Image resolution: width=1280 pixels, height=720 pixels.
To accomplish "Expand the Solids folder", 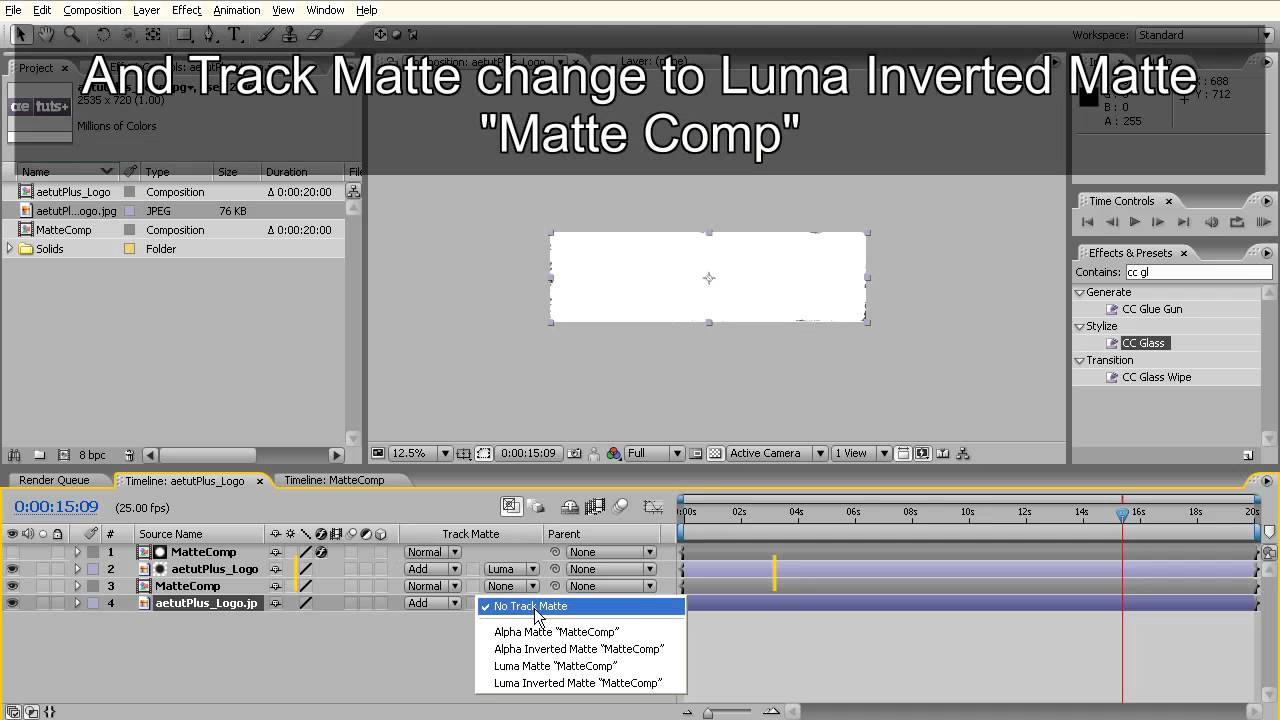I will [10, 249].
